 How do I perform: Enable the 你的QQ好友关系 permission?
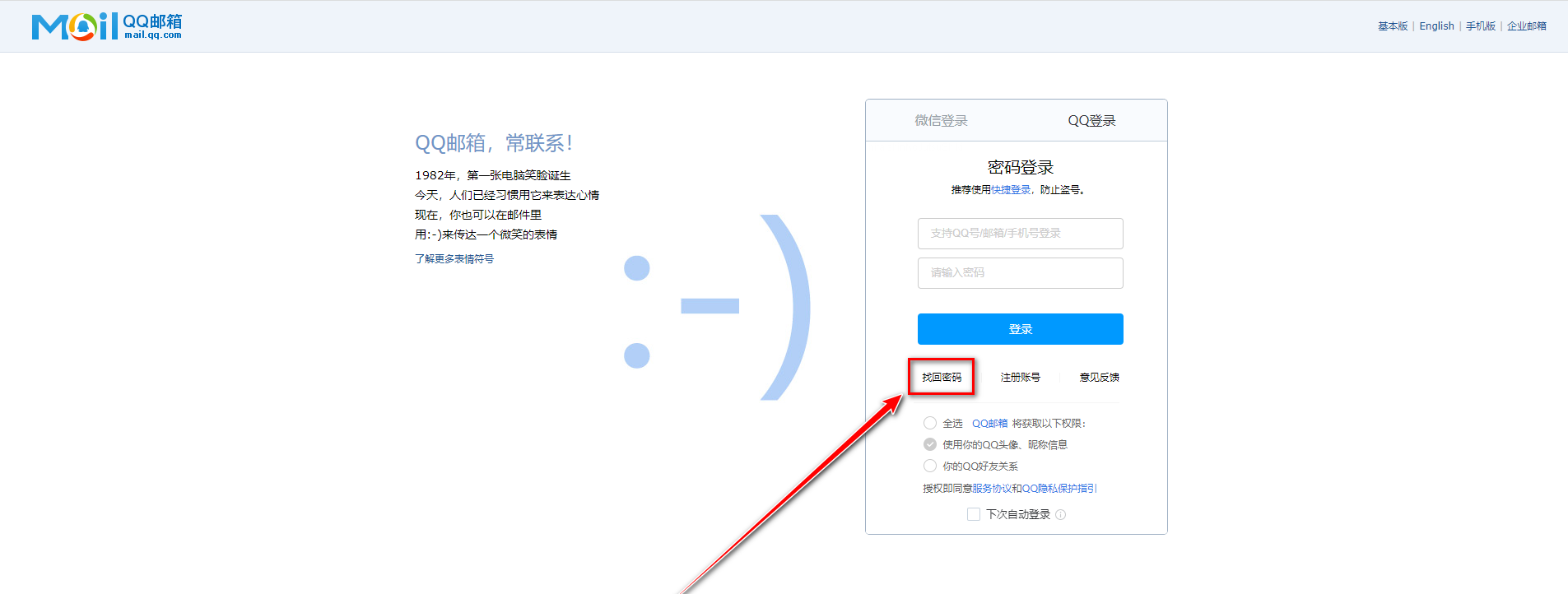930,466
